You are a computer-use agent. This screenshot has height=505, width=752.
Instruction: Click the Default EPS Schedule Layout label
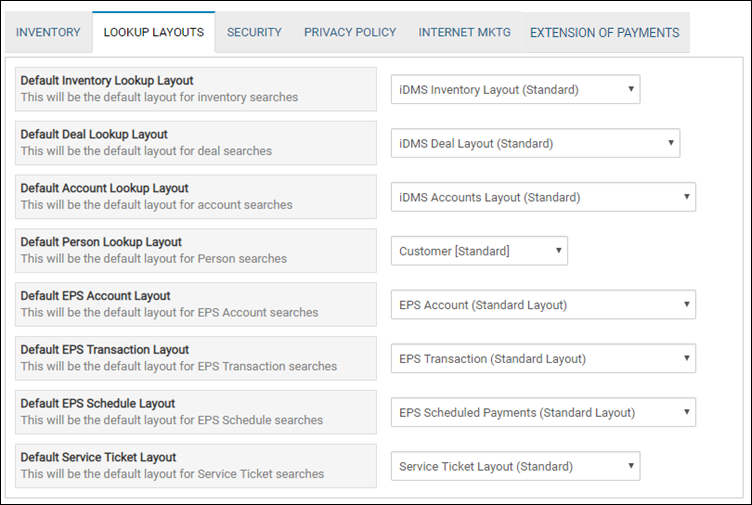98,403
